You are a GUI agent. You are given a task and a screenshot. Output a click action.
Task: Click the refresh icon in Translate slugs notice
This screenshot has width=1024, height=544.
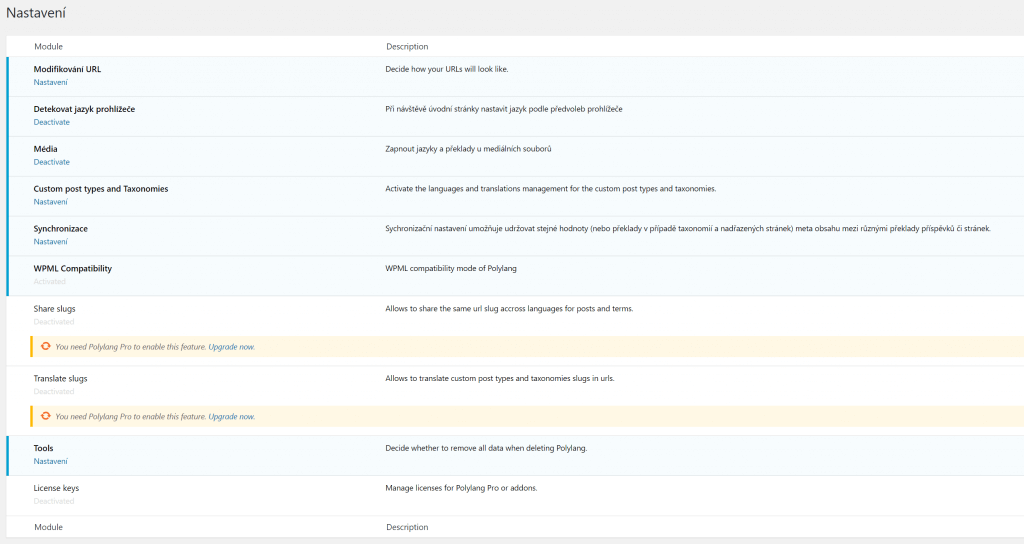(46, 416)
